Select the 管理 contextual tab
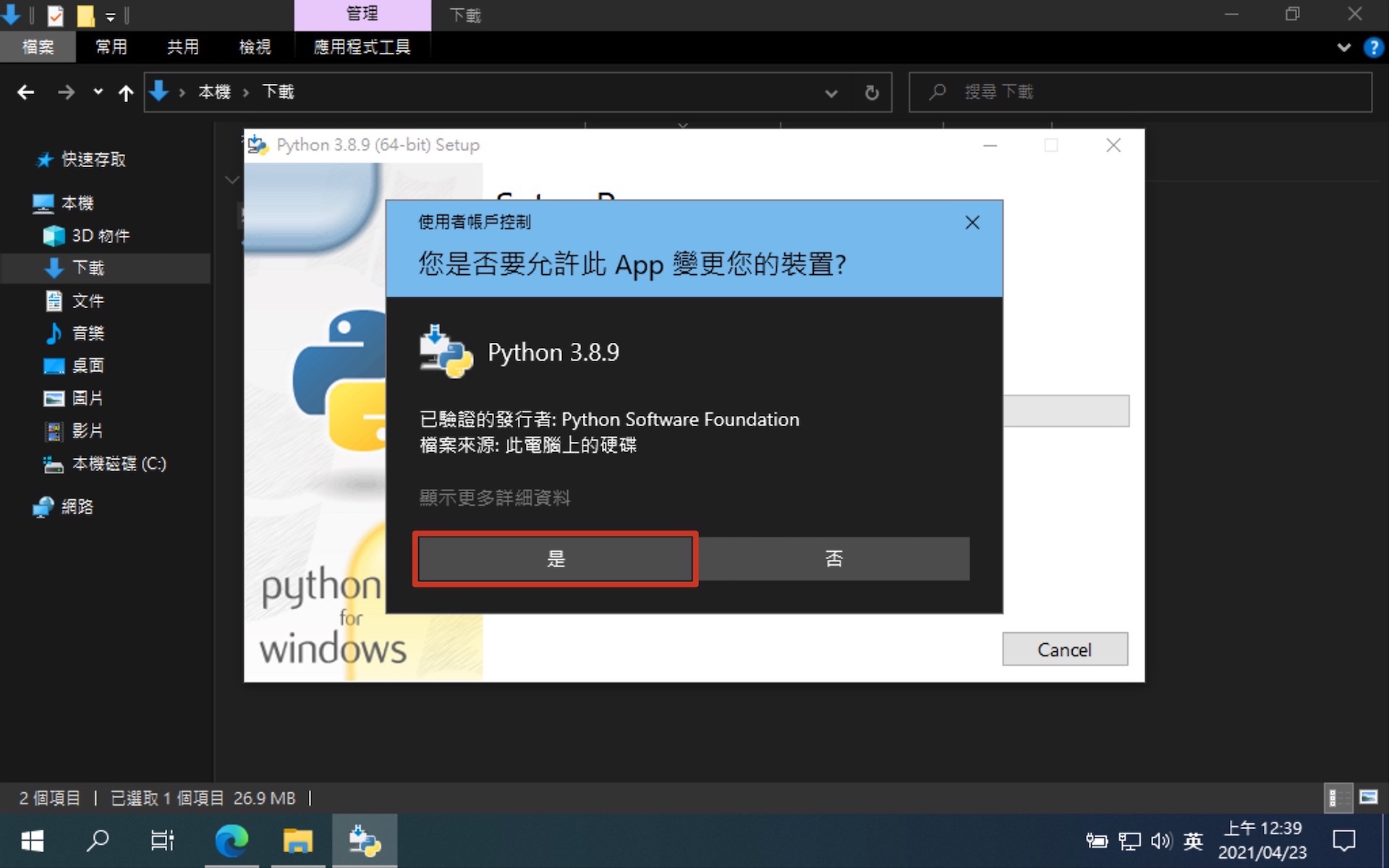Screen dimensions: 1389x868 pos(362,14)
